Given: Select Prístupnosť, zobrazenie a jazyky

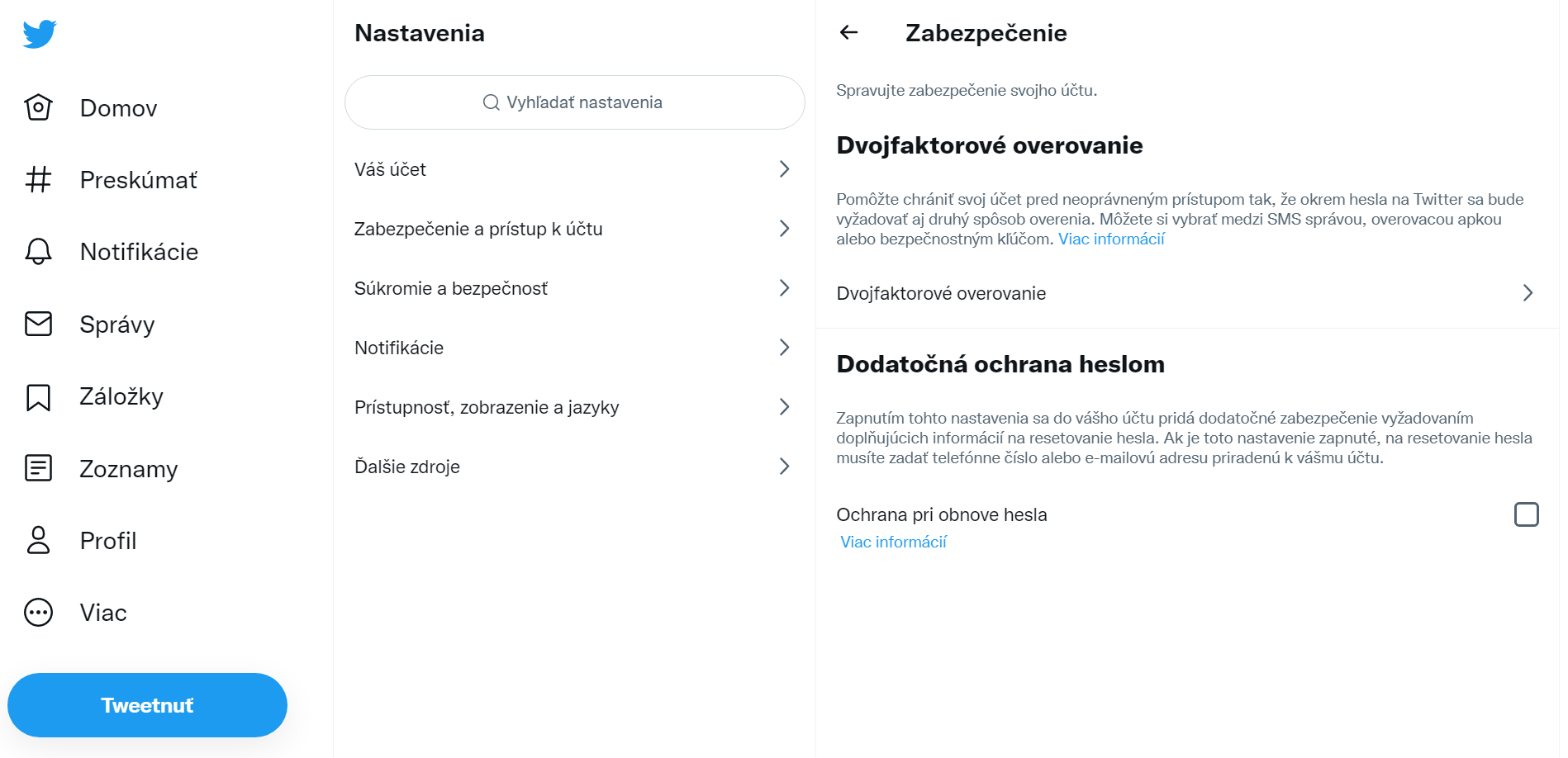Looking at the screenshot, I should tap(487, 407).
